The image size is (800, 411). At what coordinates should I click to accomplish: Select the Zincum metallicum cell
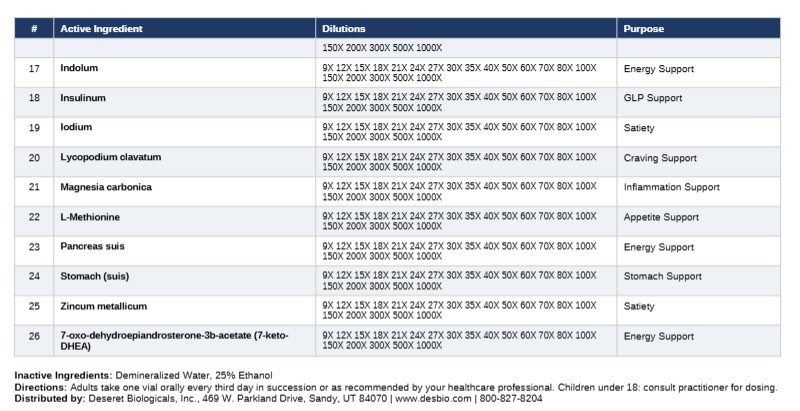[x=103, y=306]
